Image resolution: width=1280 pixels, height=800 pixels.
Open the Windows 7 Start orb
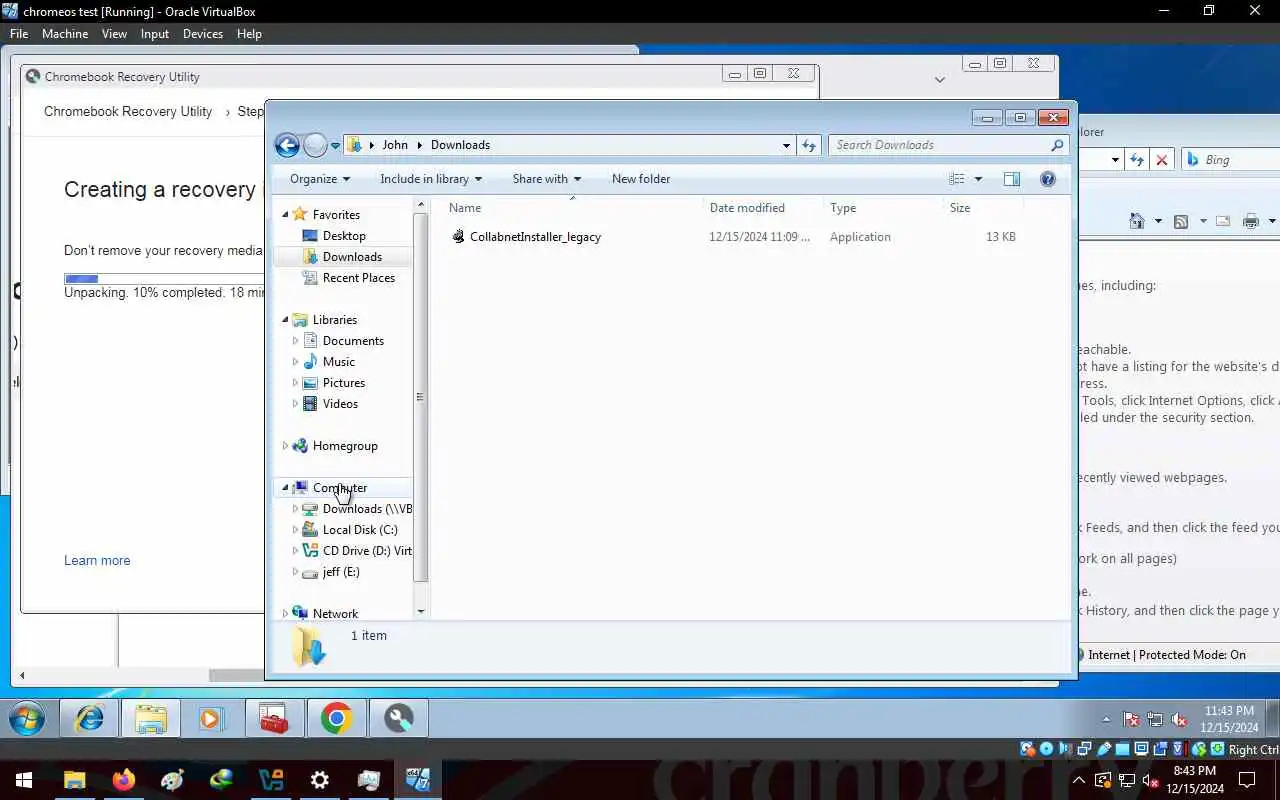click(27, 718)
